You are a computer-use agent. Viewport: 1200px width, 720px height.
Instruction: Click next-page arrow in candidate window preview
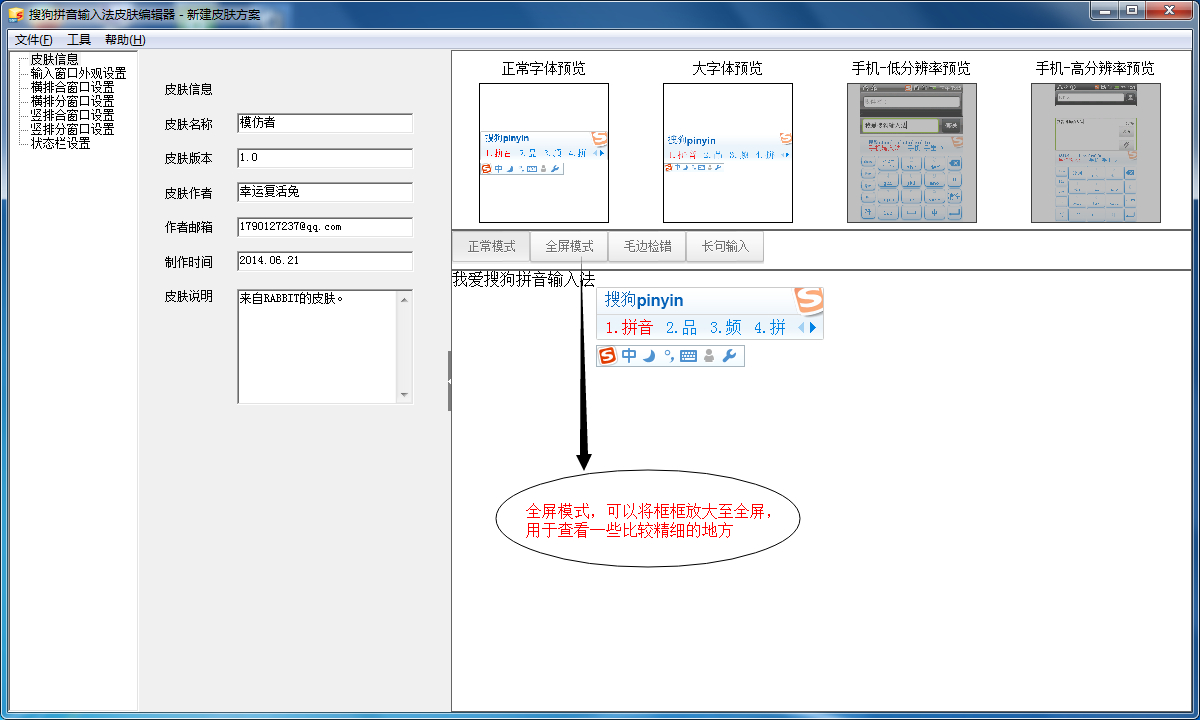(x=813, y=327)
